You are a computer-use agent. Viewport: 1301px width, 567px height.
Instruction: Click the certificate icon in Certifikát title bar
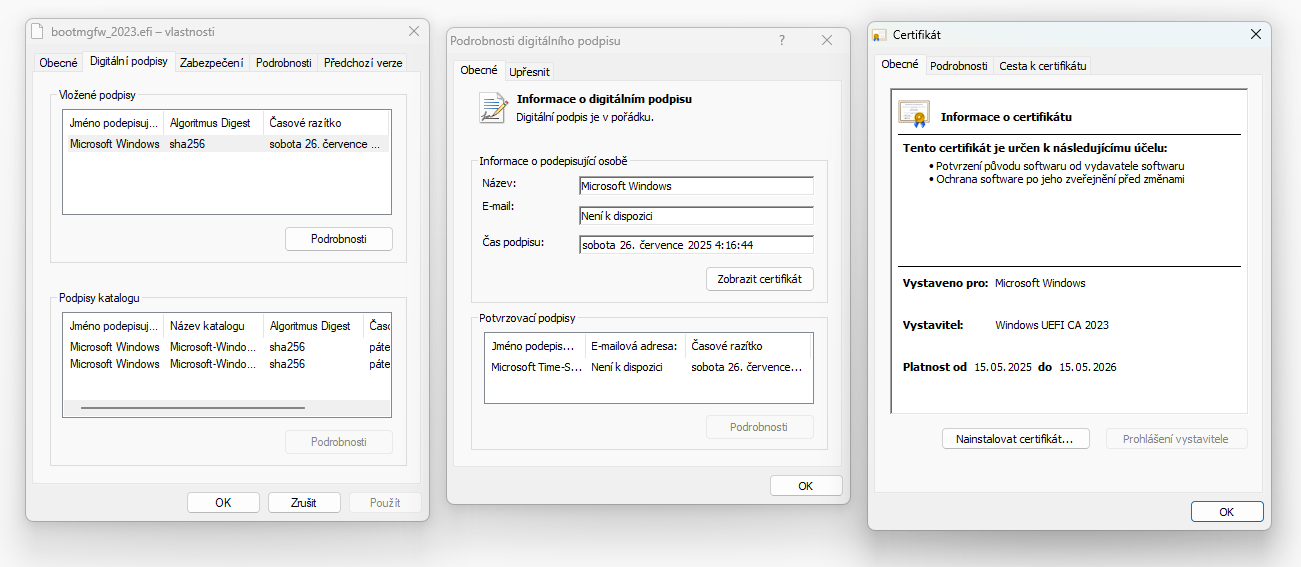(879, 35)
